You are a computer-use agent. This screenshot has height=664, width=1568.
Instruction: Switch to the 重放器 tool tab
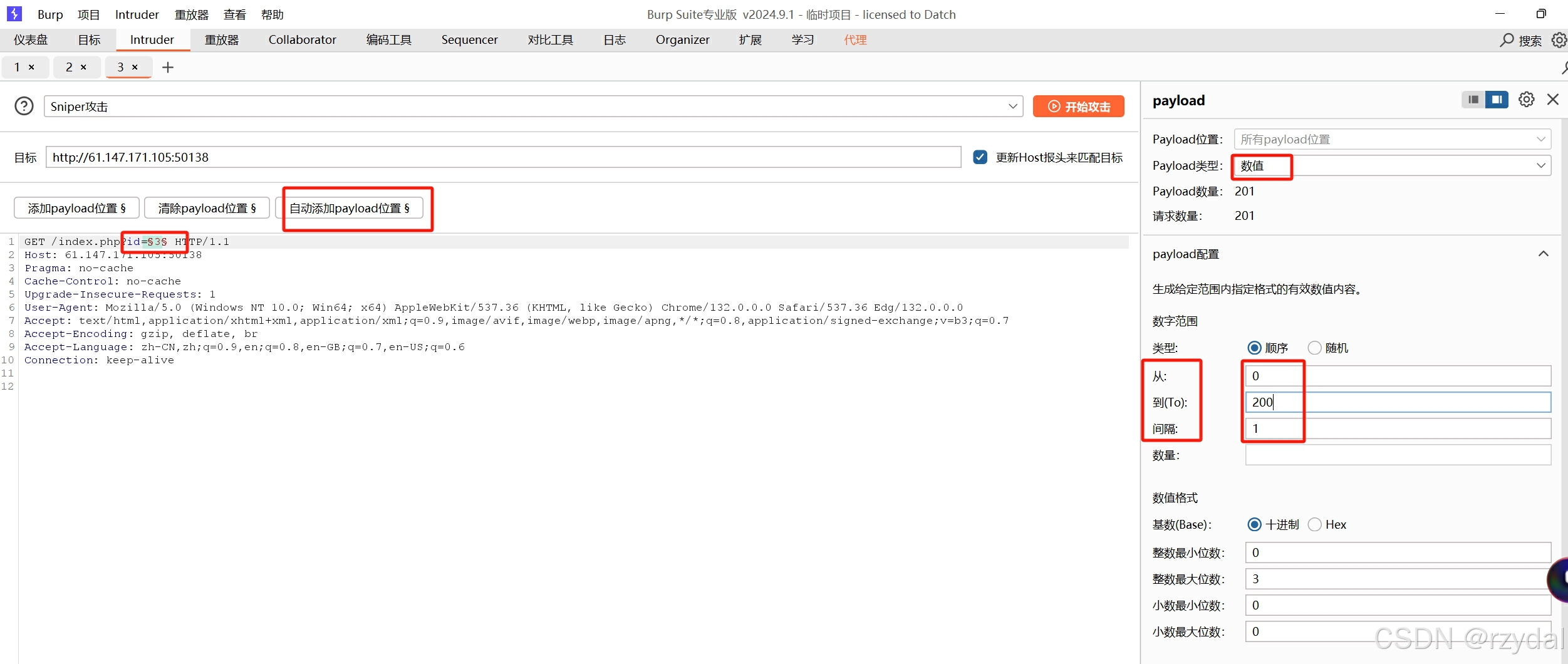(222, 39)
